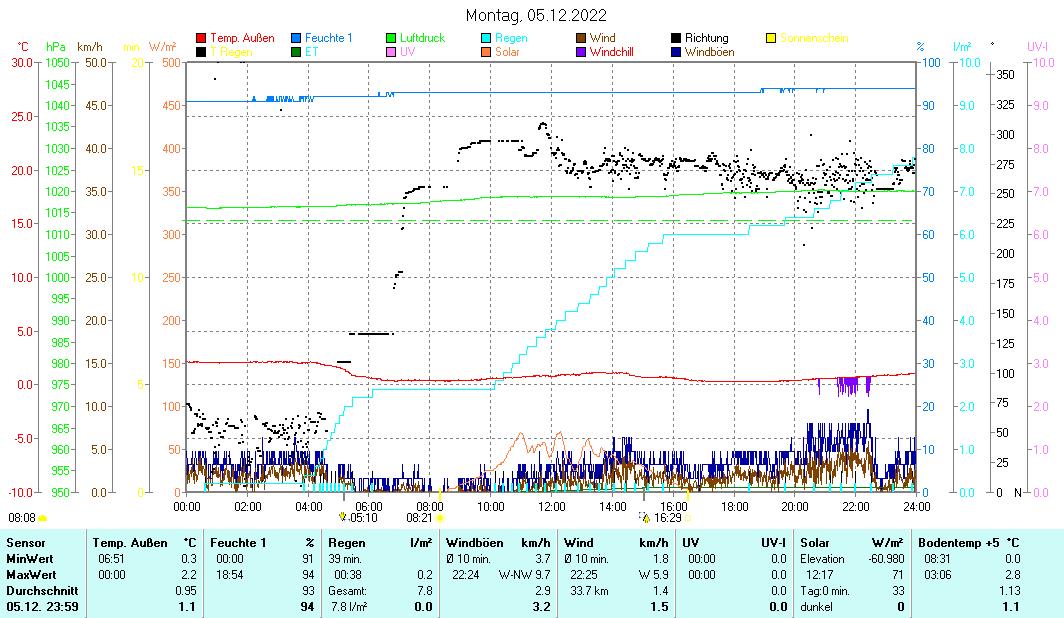Click the sun icon next to 08:08
Viewport: 1064px width, 618px height.
pyautogui.click(x=42, y=518)
